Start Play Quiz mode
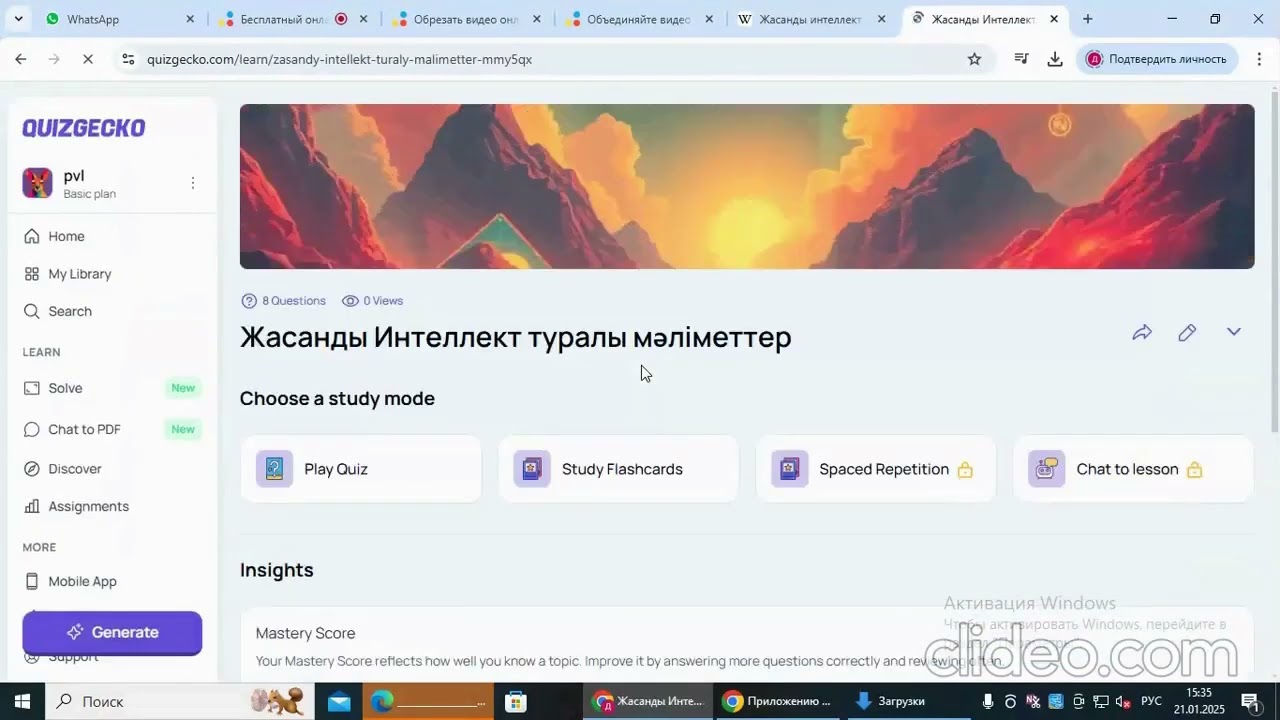The height and width of the screenshot is (720, 1280). [x=361, y=469]
